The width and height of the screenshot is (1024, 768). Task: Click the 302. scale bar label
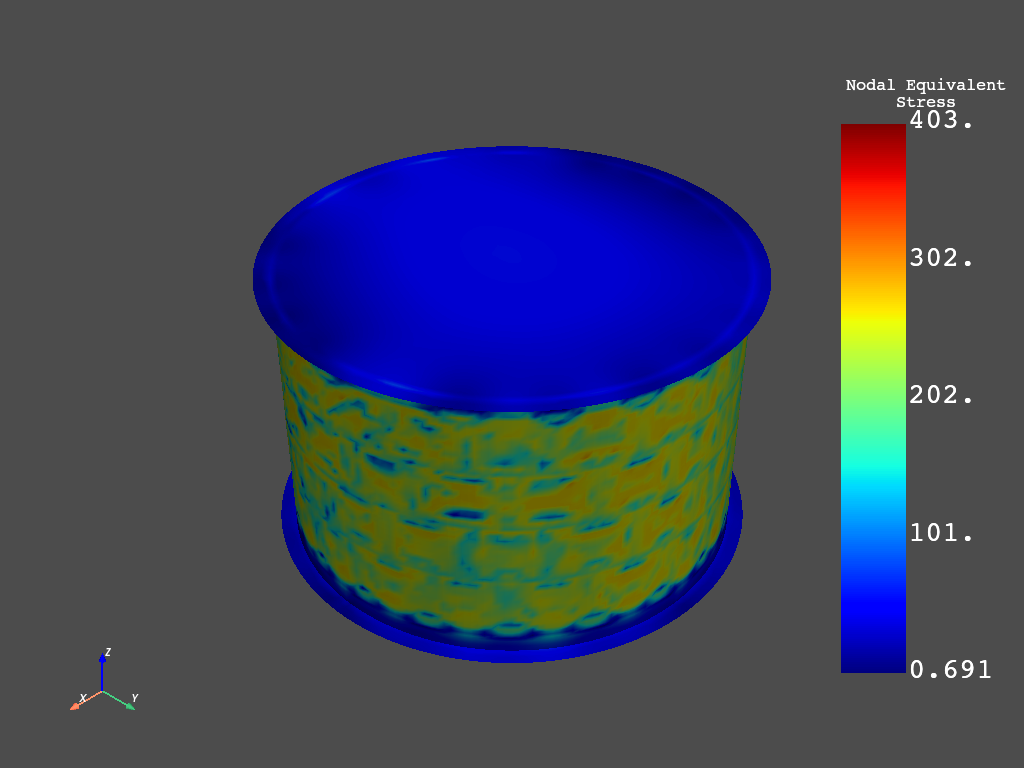(941, 258)
